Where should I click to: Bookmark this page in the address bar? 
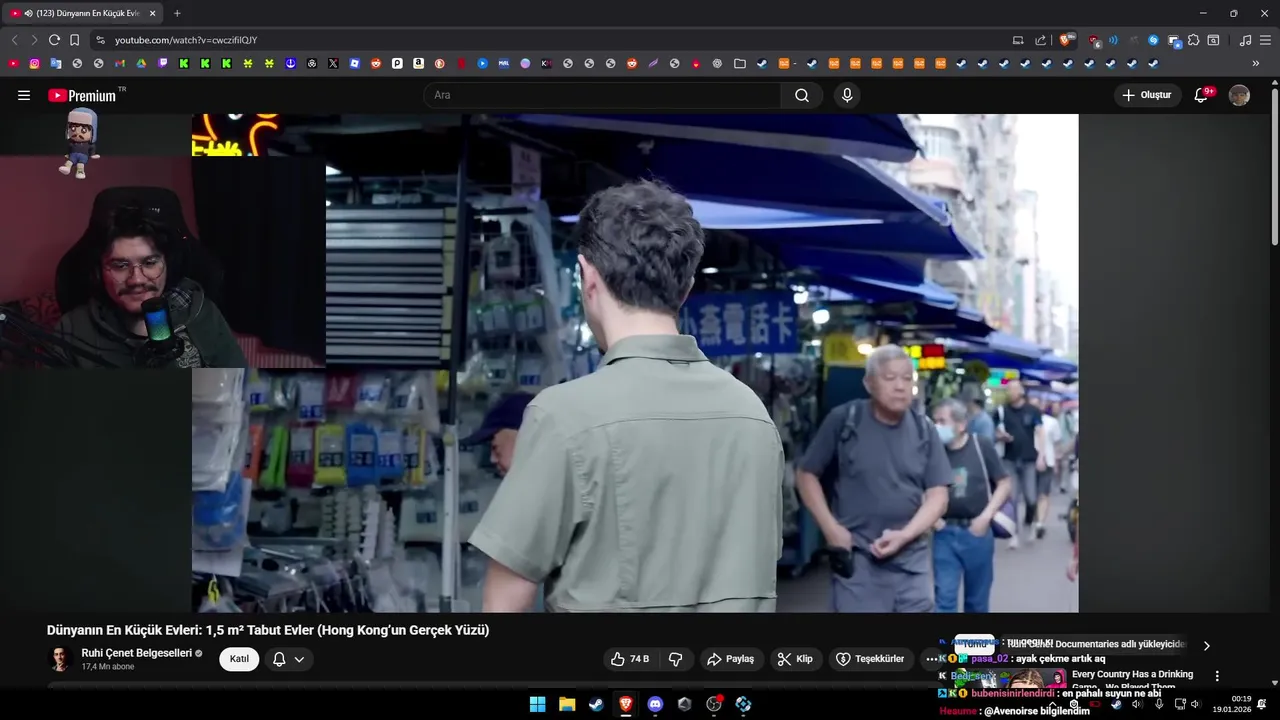point(75,40)
